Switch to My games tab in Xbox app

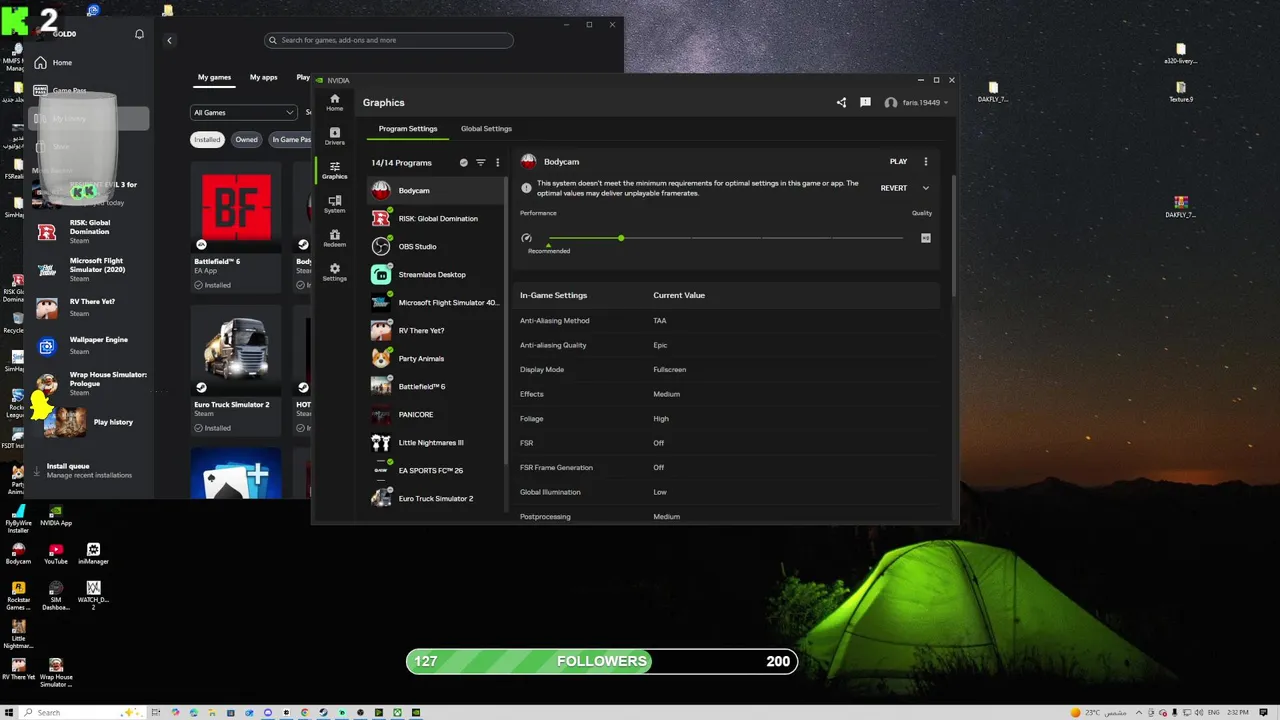(214, 77)
